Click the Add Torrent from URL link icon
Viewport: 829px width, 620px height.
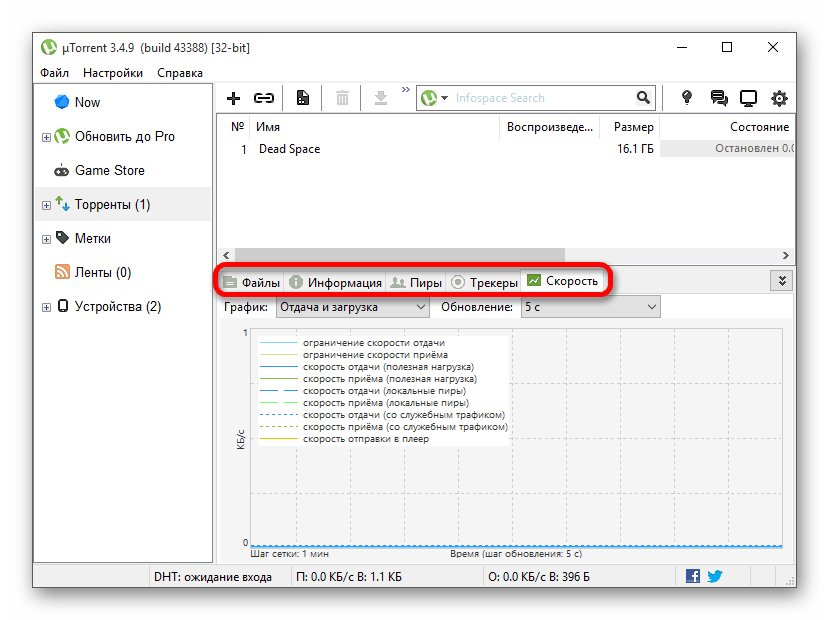pos(264,98)
